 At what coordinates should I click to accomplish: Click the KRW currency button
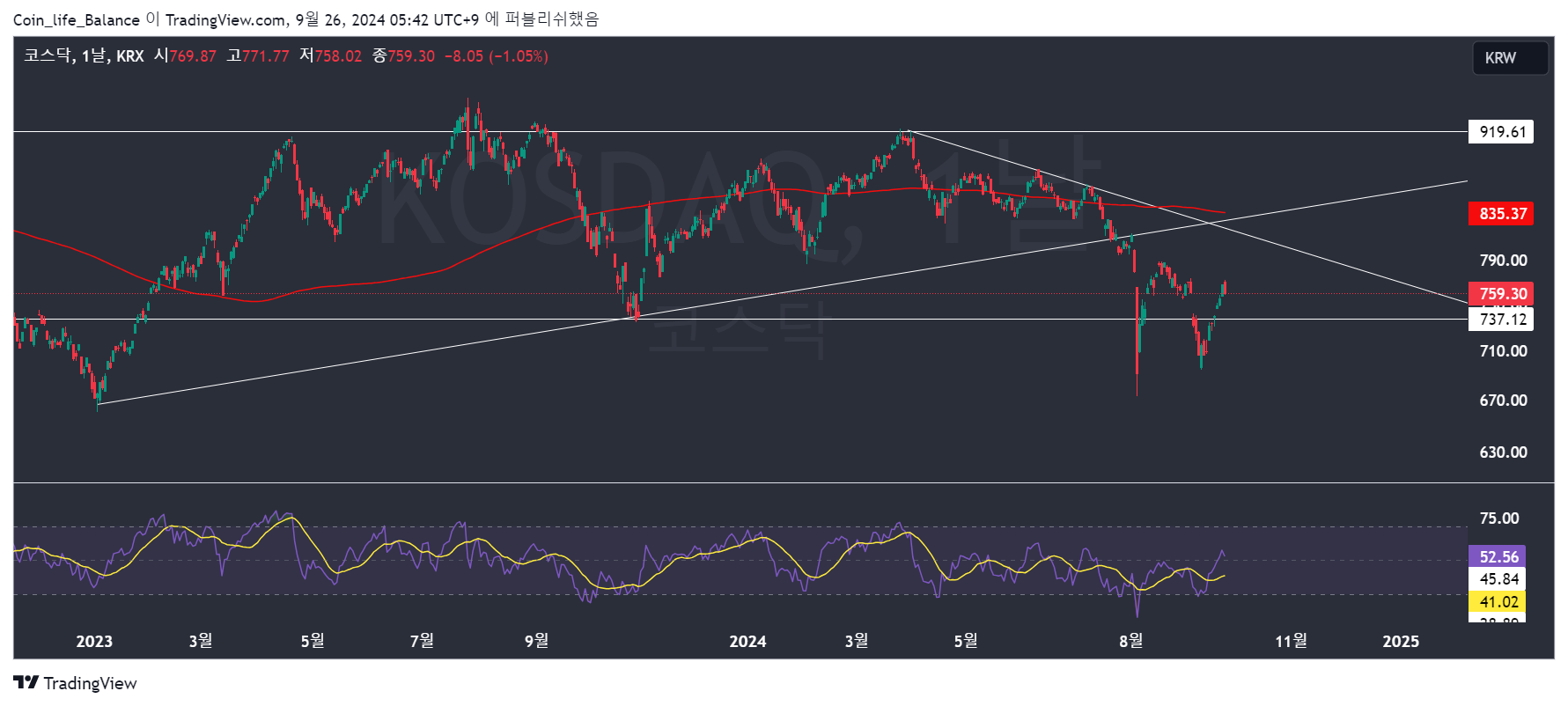pyautogui.click(x=1510, y=58)
